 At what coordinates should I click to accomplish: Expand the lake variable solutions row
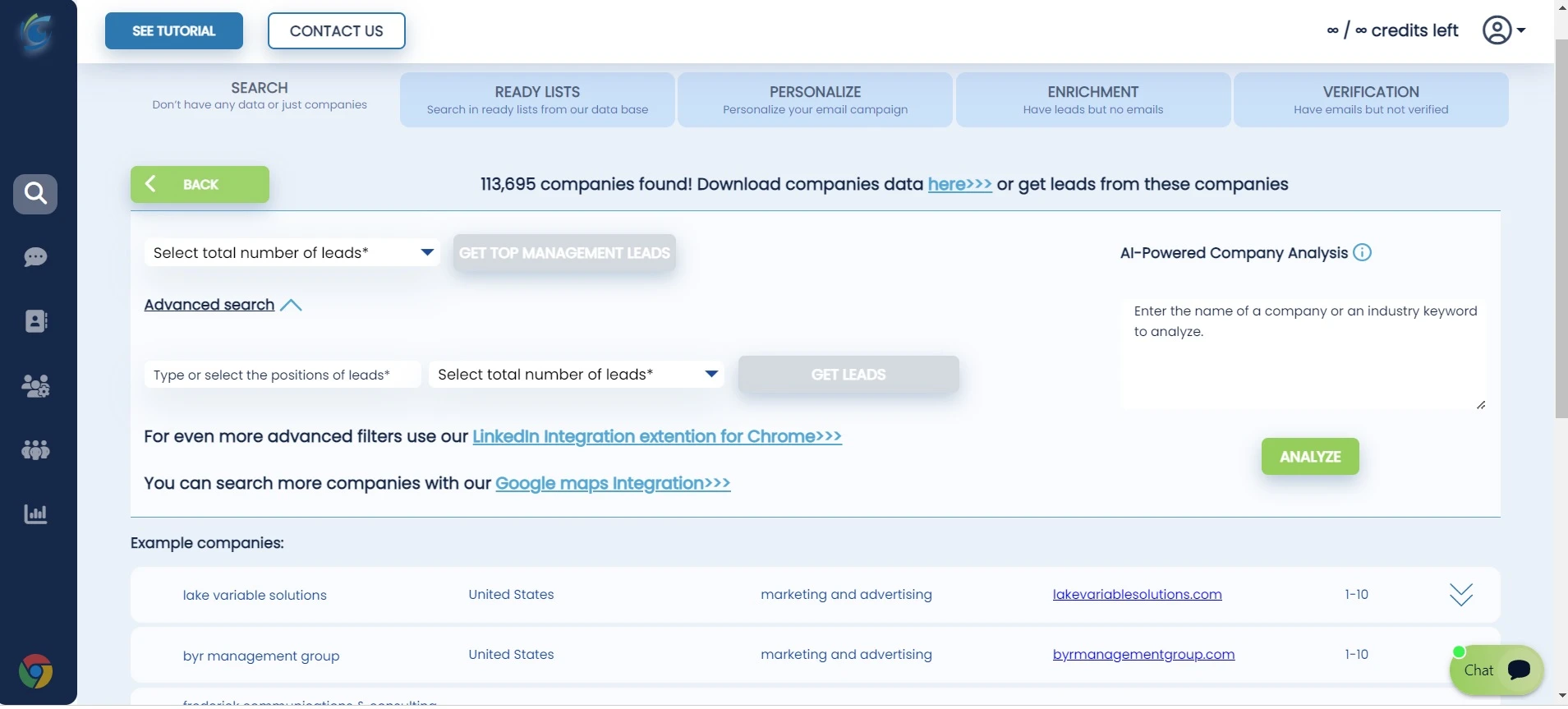[1460, 594]
